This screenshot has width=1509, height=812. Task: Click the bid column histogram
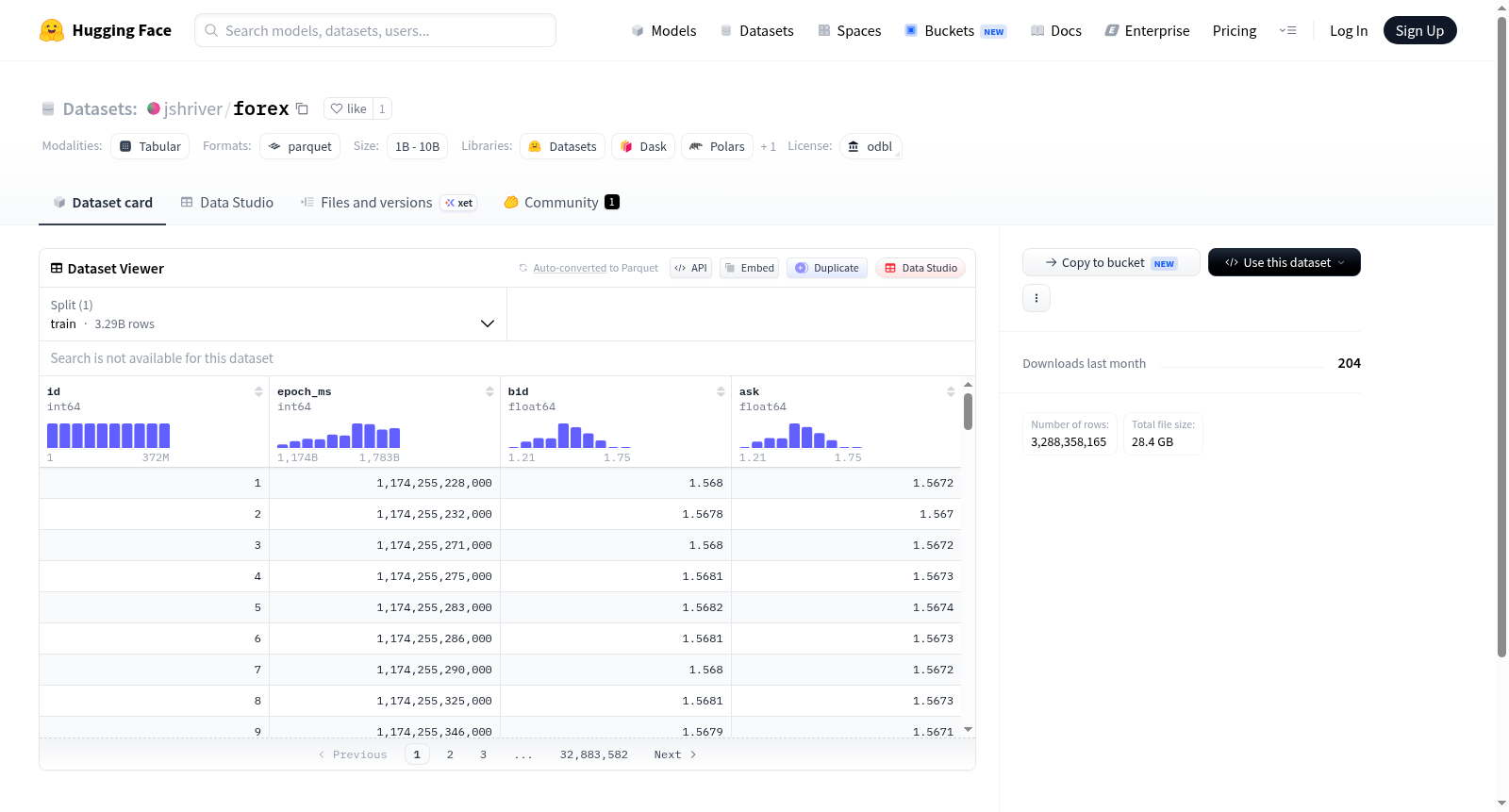click(570, 436)
